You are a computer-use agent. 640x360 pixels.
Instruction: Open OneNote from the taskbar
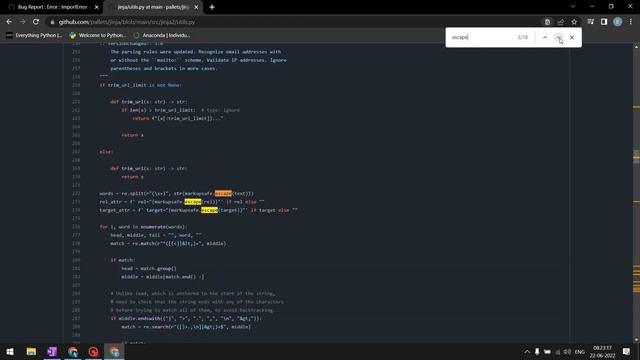tap(52, 351)
